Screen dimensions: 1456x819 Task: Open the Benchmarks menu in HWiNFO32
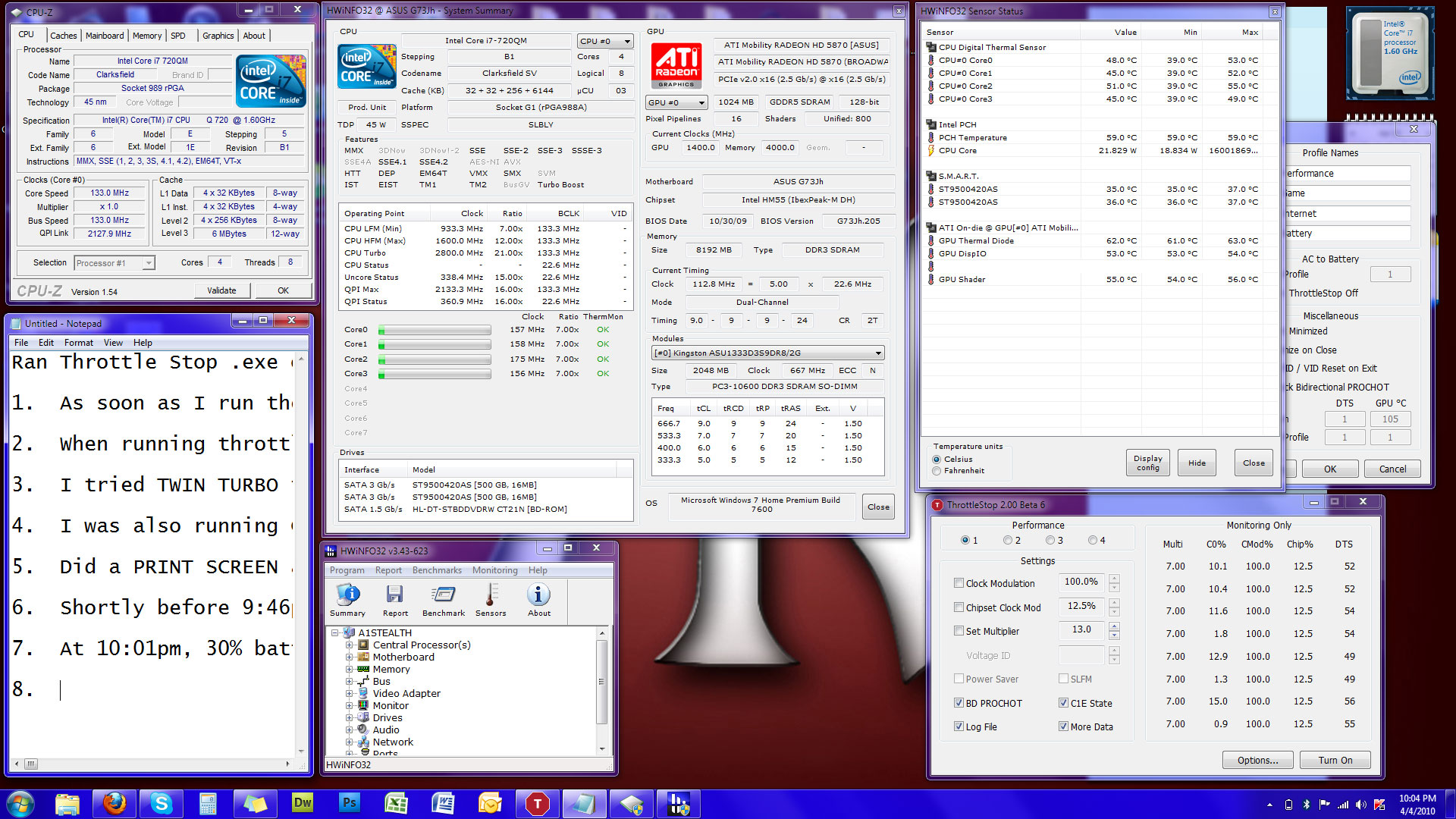pyautogui.click(x=437, y=570)
